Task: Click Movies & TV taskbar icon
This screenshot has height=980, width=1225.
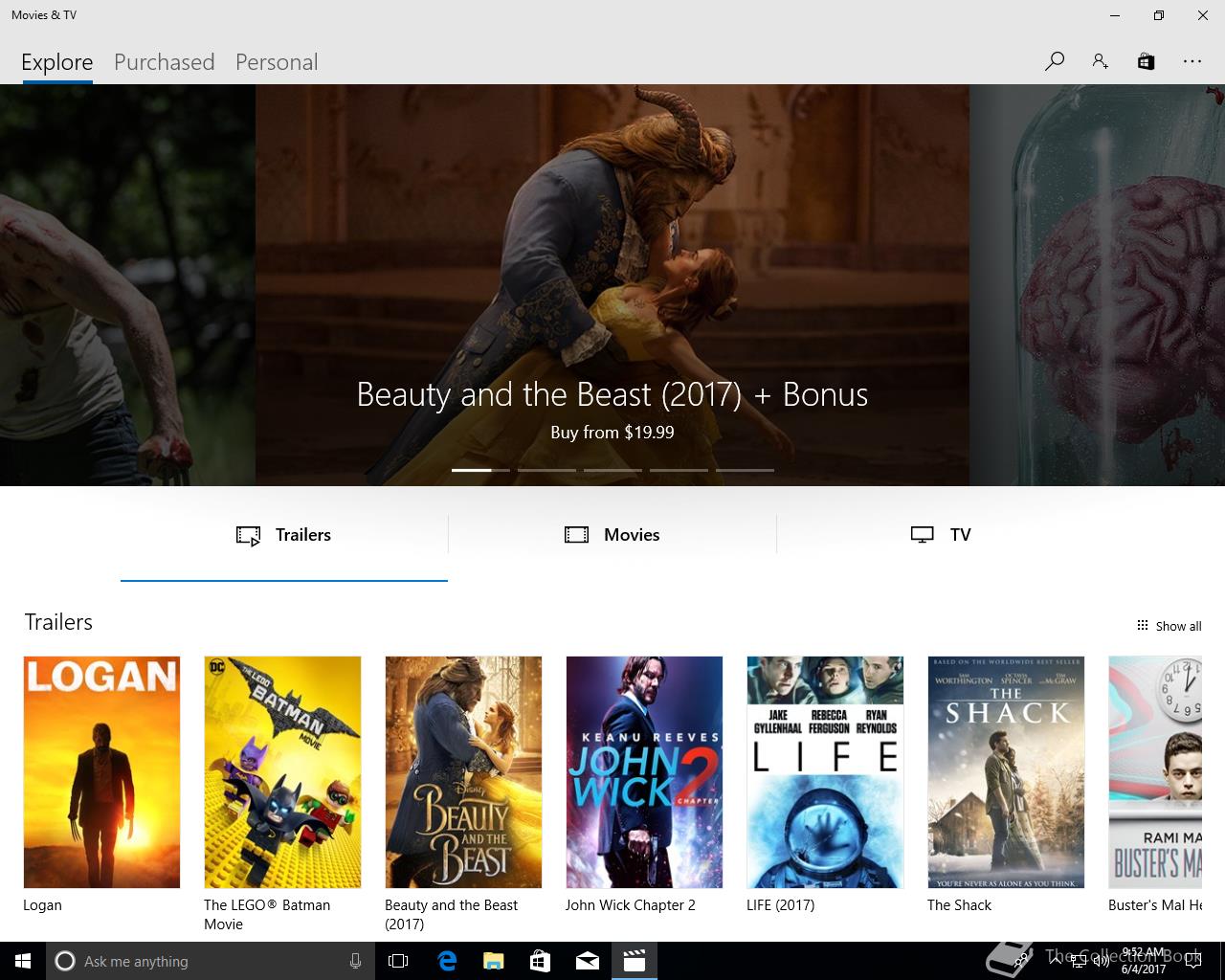Action: pos(634,961)
